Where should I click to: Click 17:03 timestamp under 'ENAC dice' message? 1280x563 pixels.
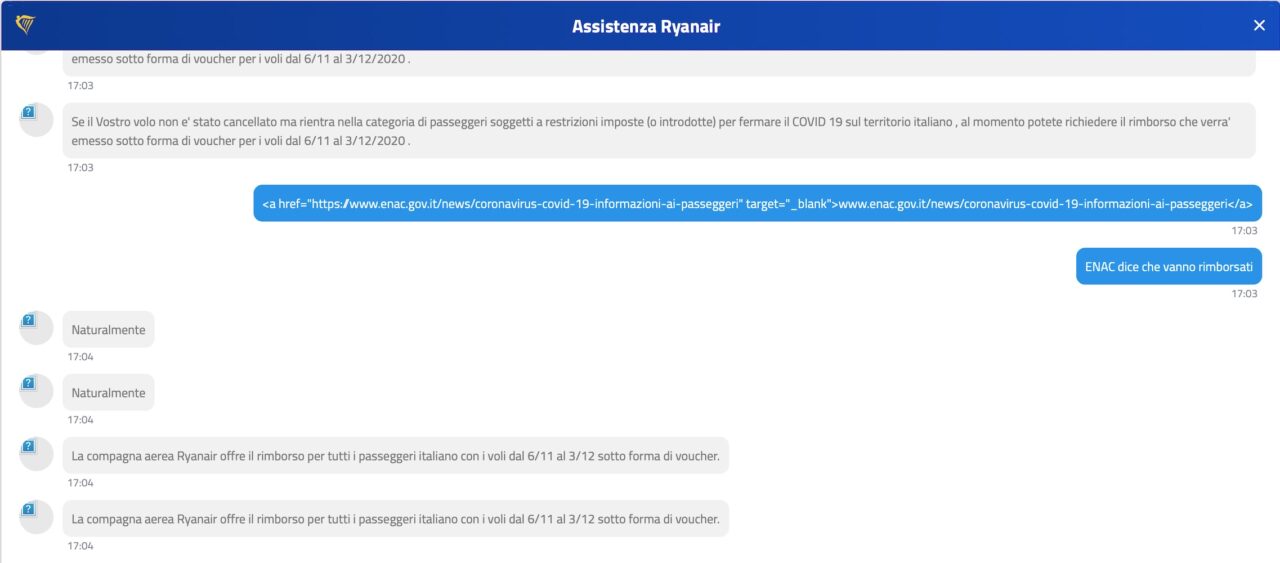(x=1245, y=294)
